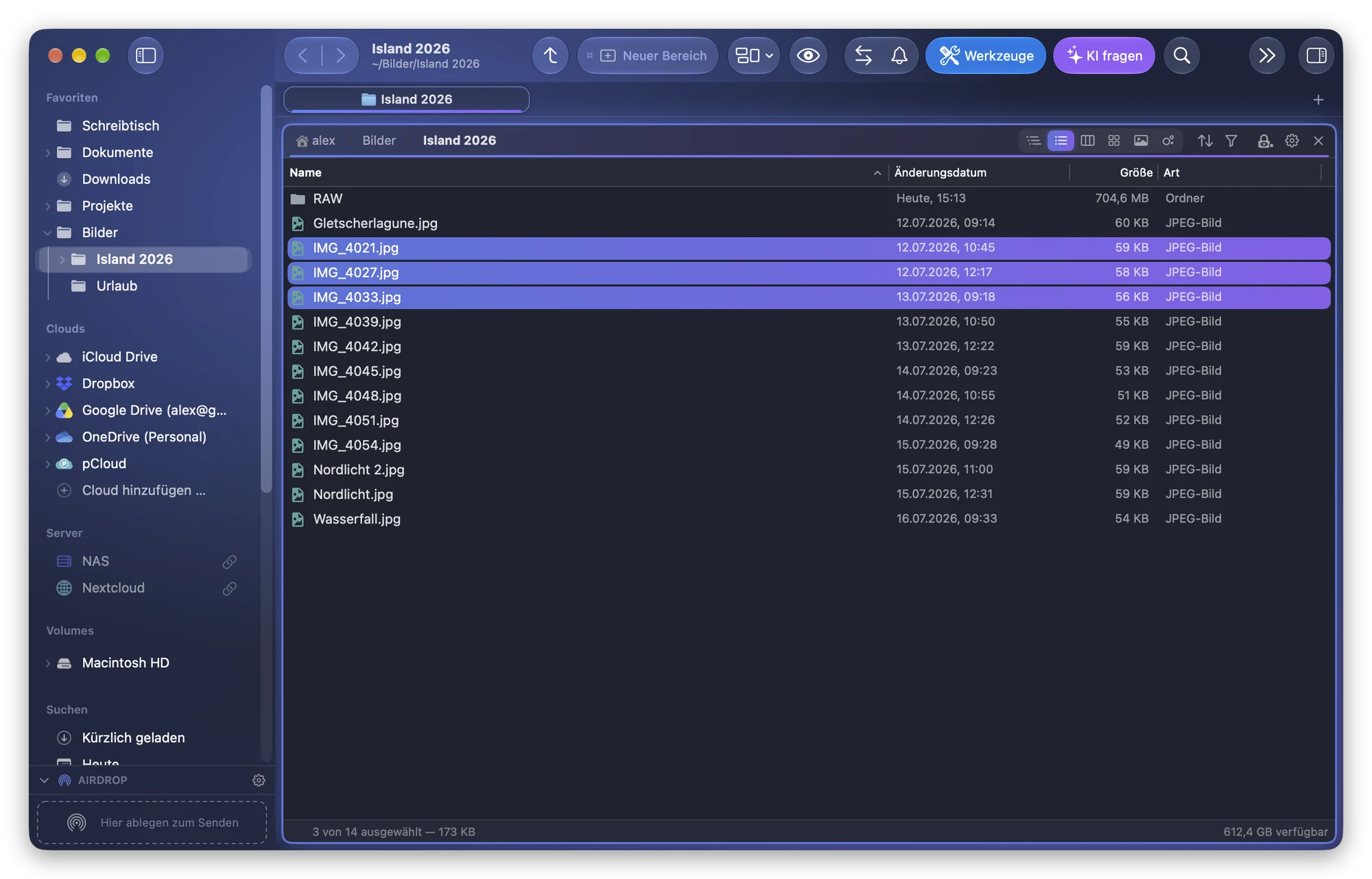Open the Werkzeuge tools menu

(x=986, y=56)
